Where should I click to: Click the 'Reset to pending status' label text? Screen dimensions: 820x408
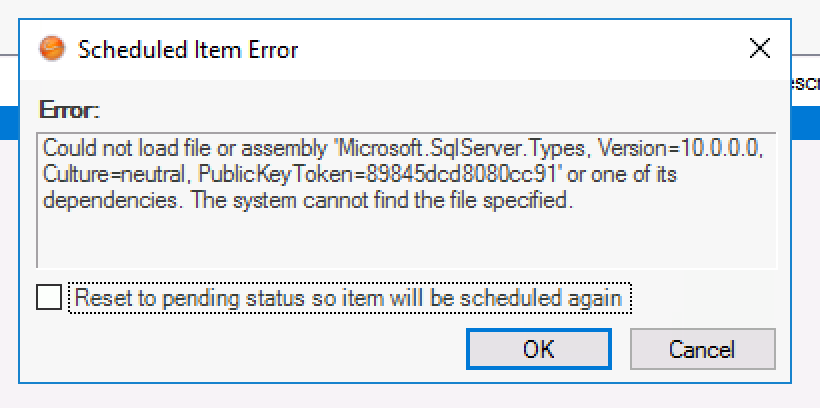349,298
